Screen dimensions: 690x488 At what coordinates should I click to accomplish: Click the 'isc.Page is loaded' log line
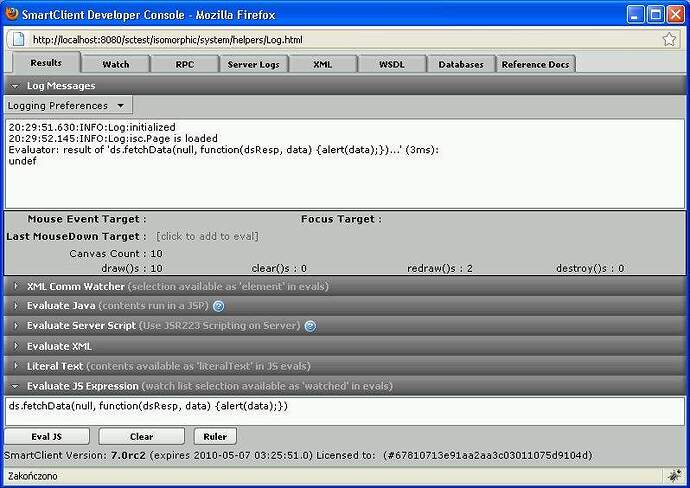point(113,139)
